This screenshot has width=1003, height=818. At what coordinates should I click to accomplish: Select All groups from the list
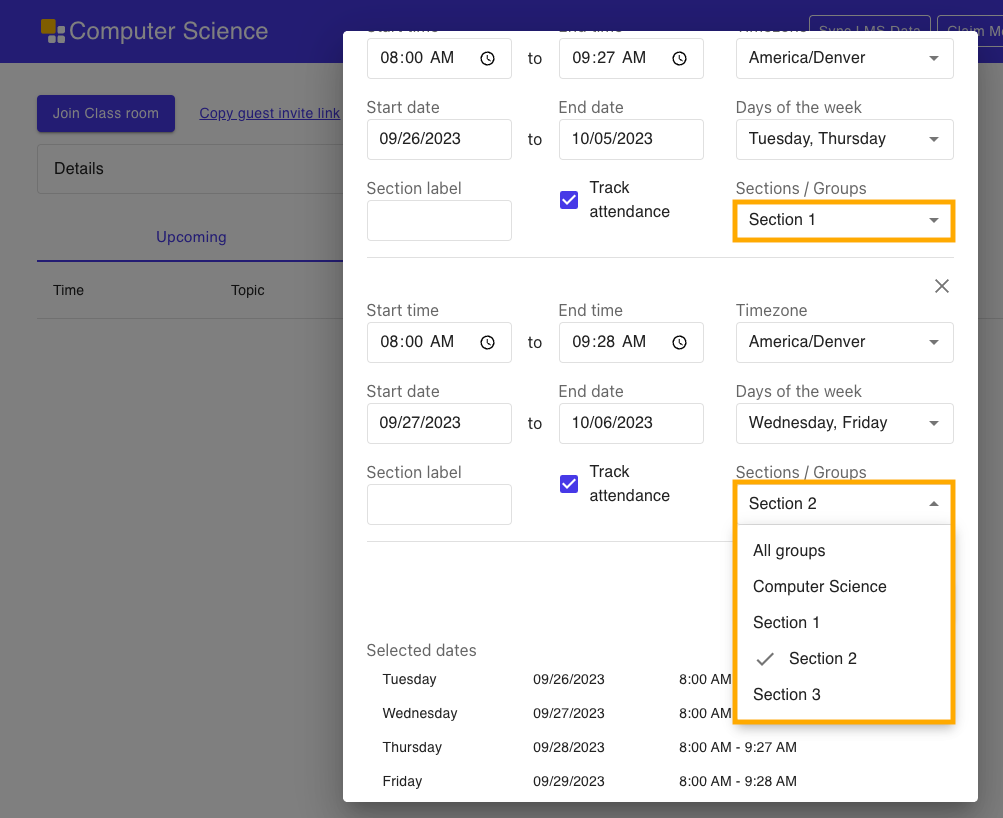[x=789, y=551]
